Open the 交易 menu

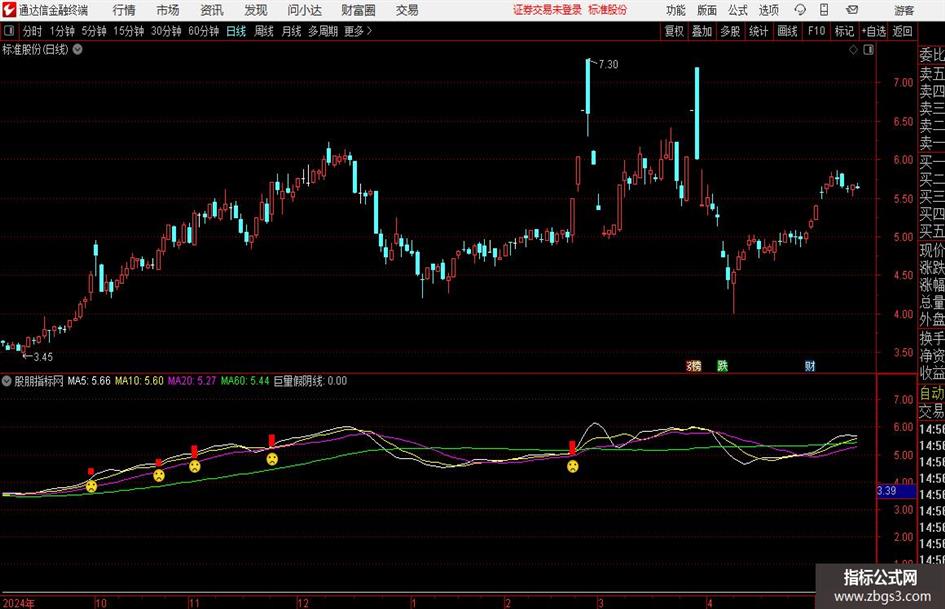tap(407, 10)
